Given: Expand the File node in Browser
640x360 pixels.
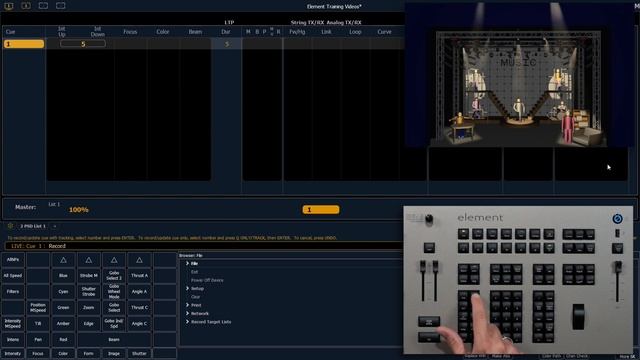Looking at the screenshot, I should pos(187,264).
